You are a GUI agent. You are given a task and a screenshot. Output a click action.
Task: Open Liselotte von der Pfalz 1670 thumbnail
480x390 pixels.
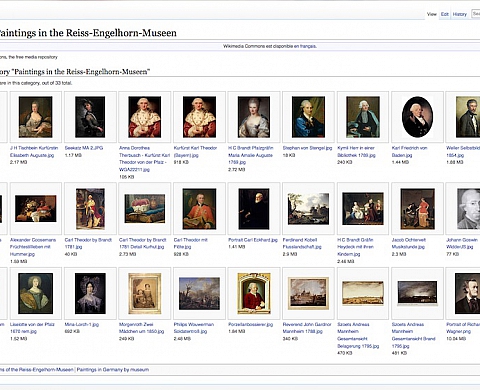(36, 293)
